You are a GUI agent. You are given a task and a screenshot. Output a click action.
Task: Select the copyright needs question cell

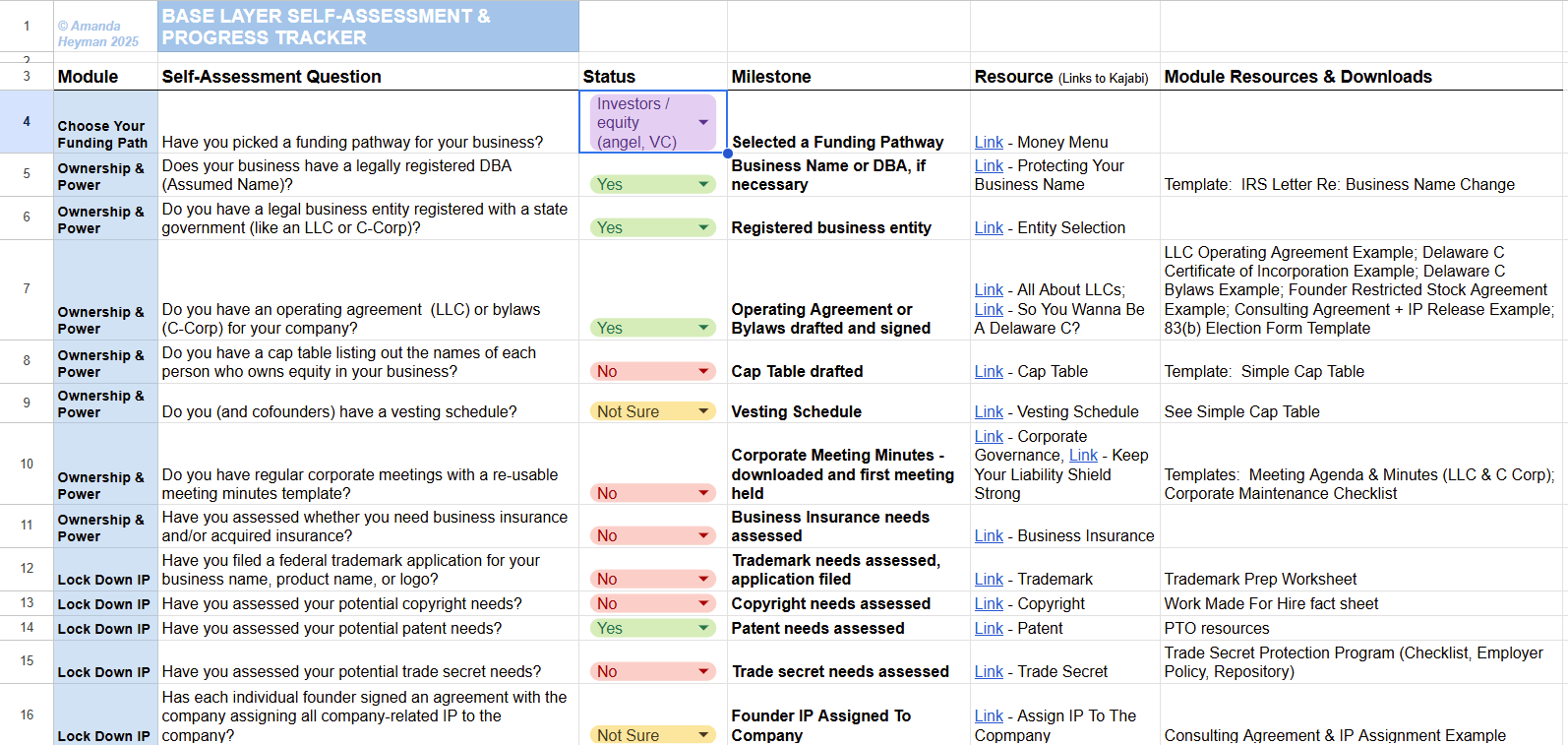pos(368,603)
